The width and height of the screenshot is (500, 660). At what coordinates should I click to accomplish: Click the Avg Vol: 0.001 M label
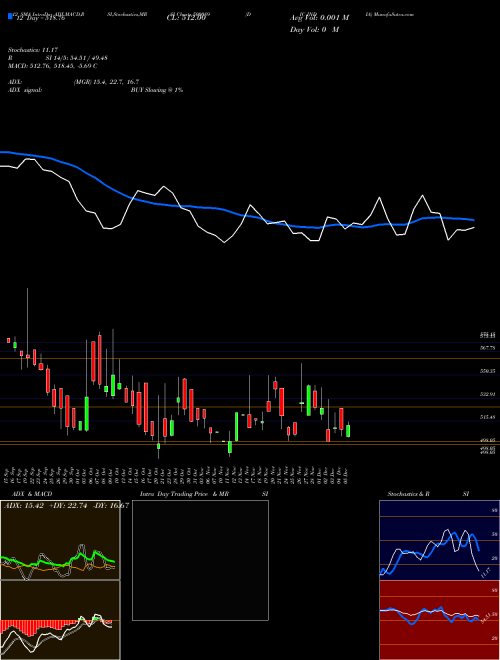click(319, 18)
